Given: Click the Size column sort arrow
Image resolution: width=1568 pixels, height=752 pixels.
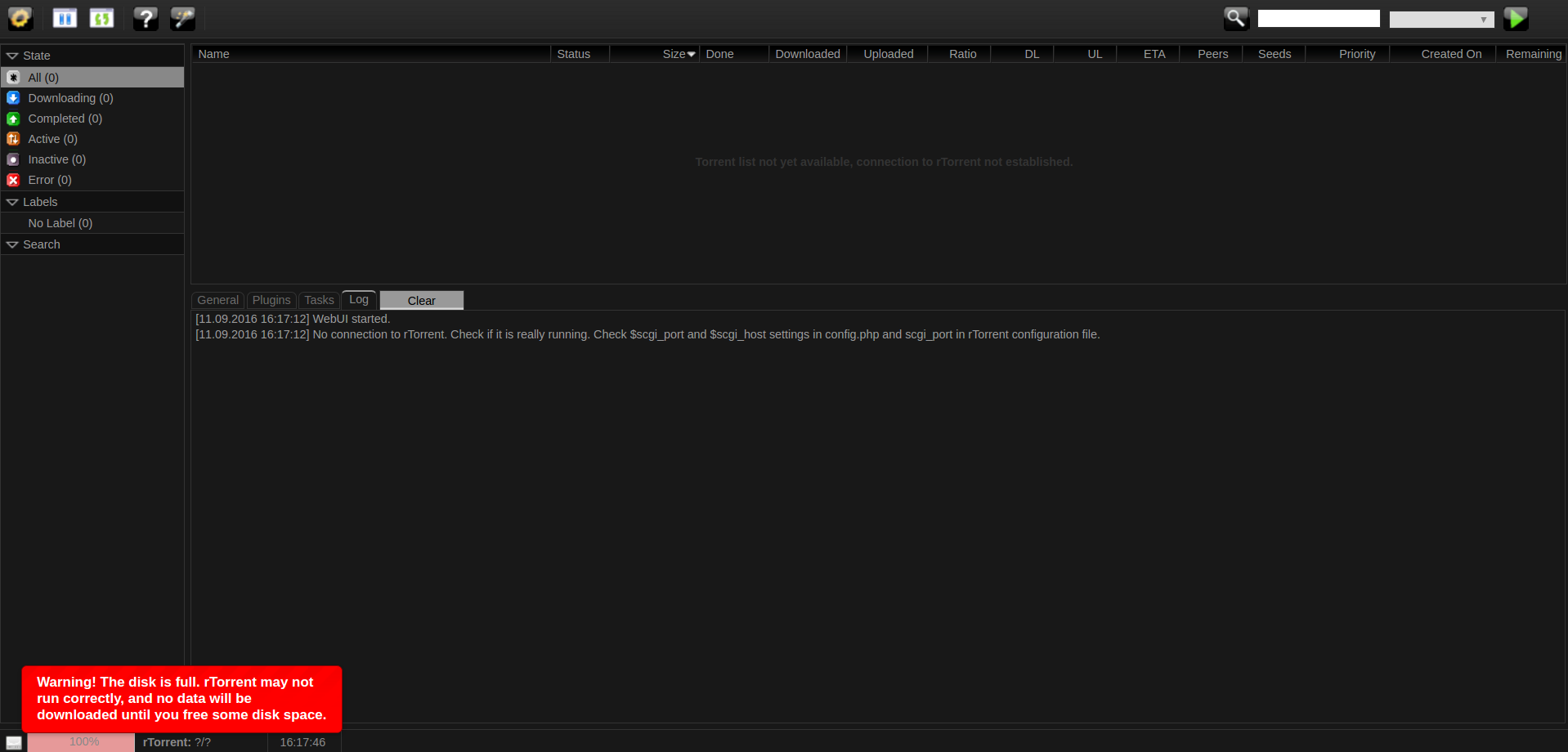Looking at the screenshot, I should (x=692, y=55).
